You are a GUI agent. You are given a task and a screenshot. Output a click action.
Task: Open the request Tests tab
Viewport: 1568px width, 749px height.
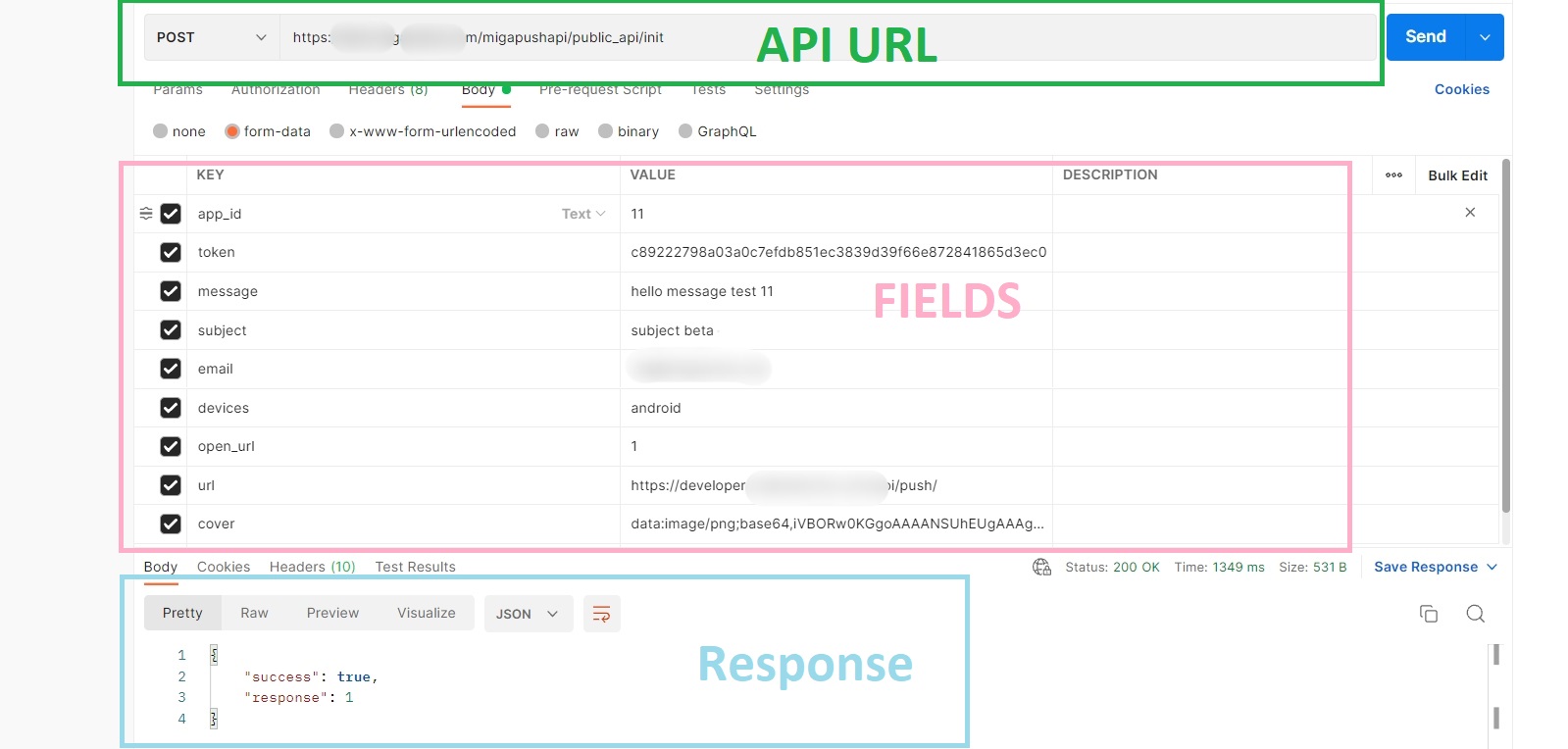coord(709,89)
